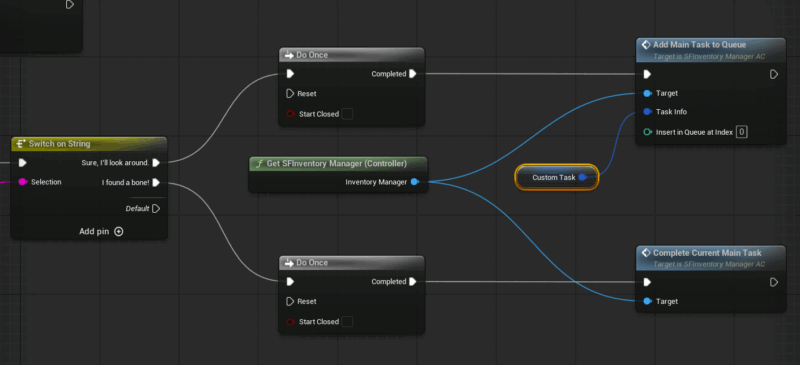Image resolution: width=800 pixels, height=365 pixels.
Task: Click the Custom Task output pin
Action: tap(582, 177)
